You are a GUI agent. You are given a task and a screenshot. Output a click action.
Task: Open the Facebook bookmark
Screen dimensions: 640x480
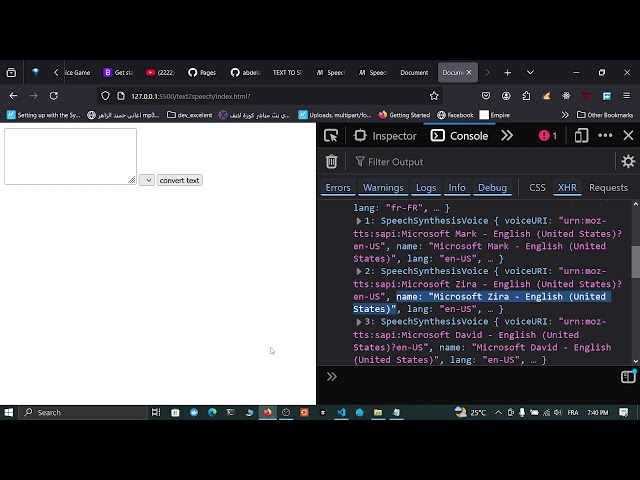coord(455,115)
